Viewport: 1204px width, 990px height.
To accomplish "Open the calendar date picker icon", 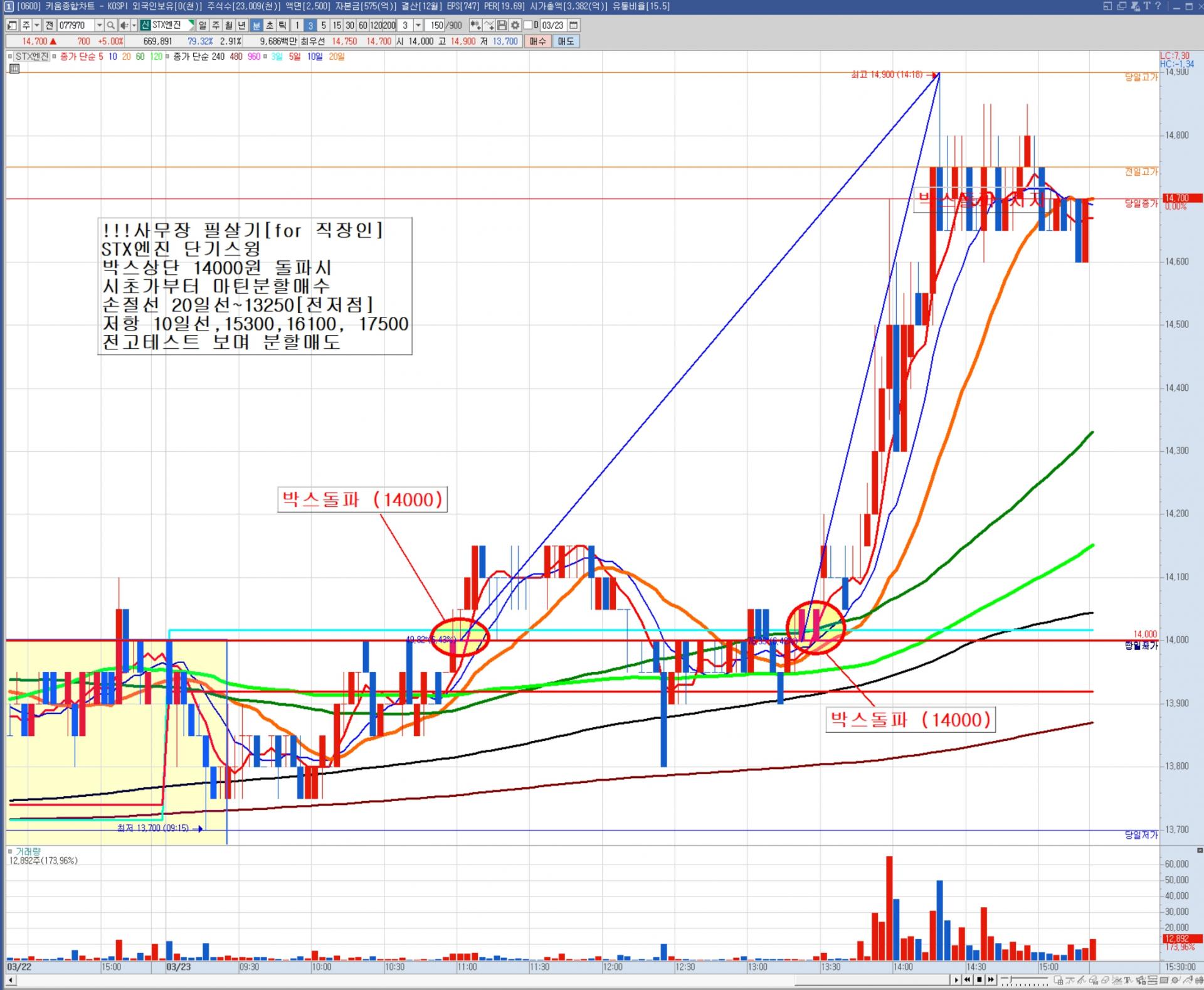I will point(573,26).
